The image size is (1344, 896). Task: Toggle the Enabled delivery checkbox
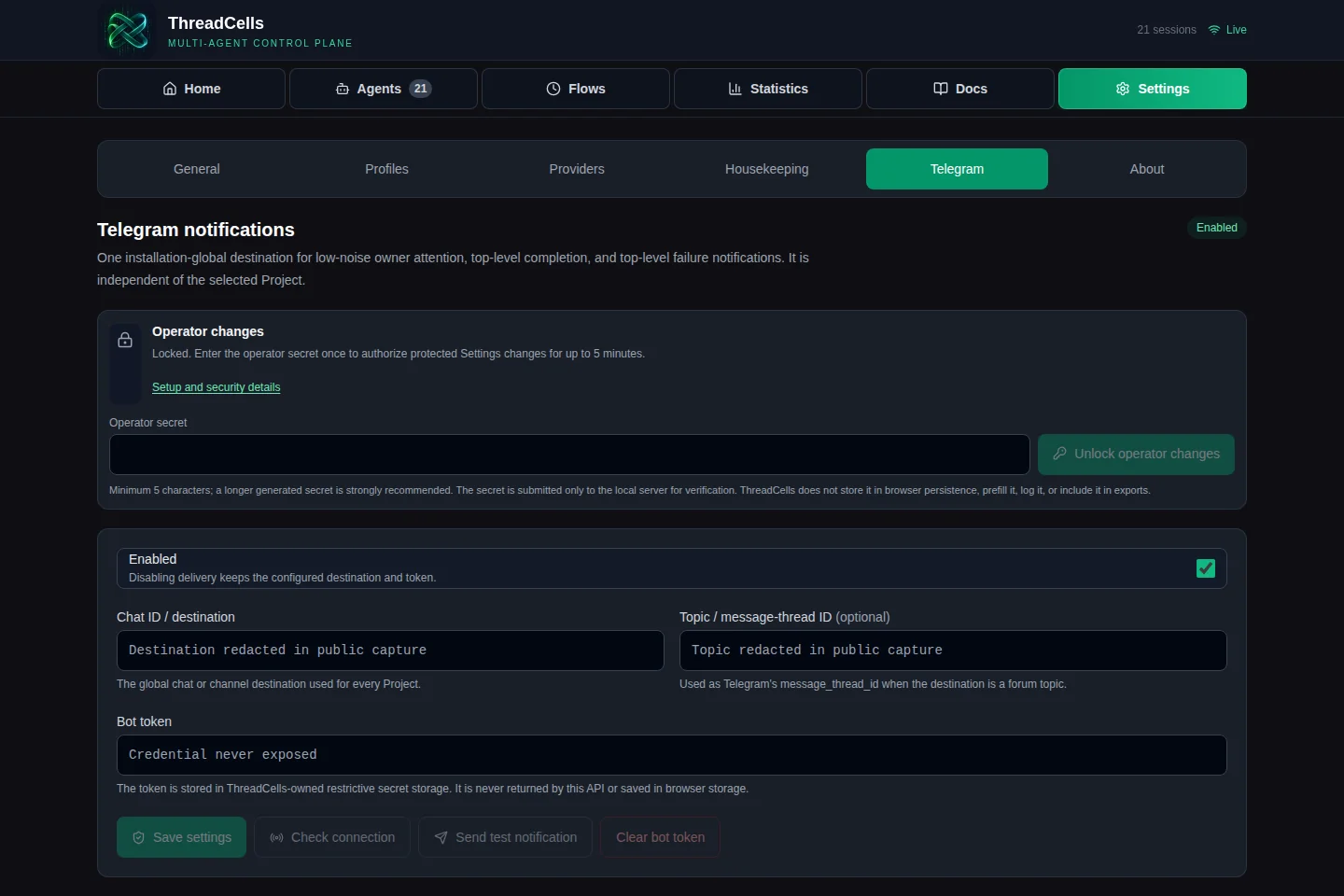click(1206, 568)
